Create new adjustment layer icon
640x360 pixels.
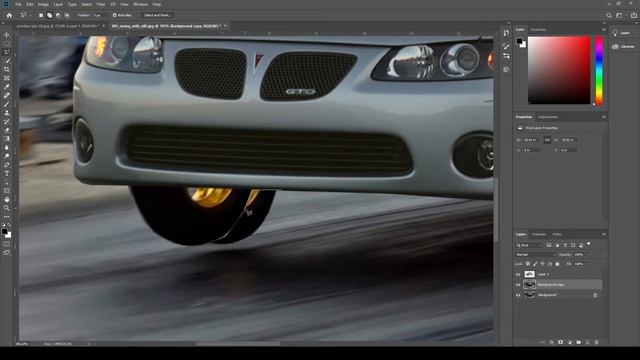[x=570, y=342]
